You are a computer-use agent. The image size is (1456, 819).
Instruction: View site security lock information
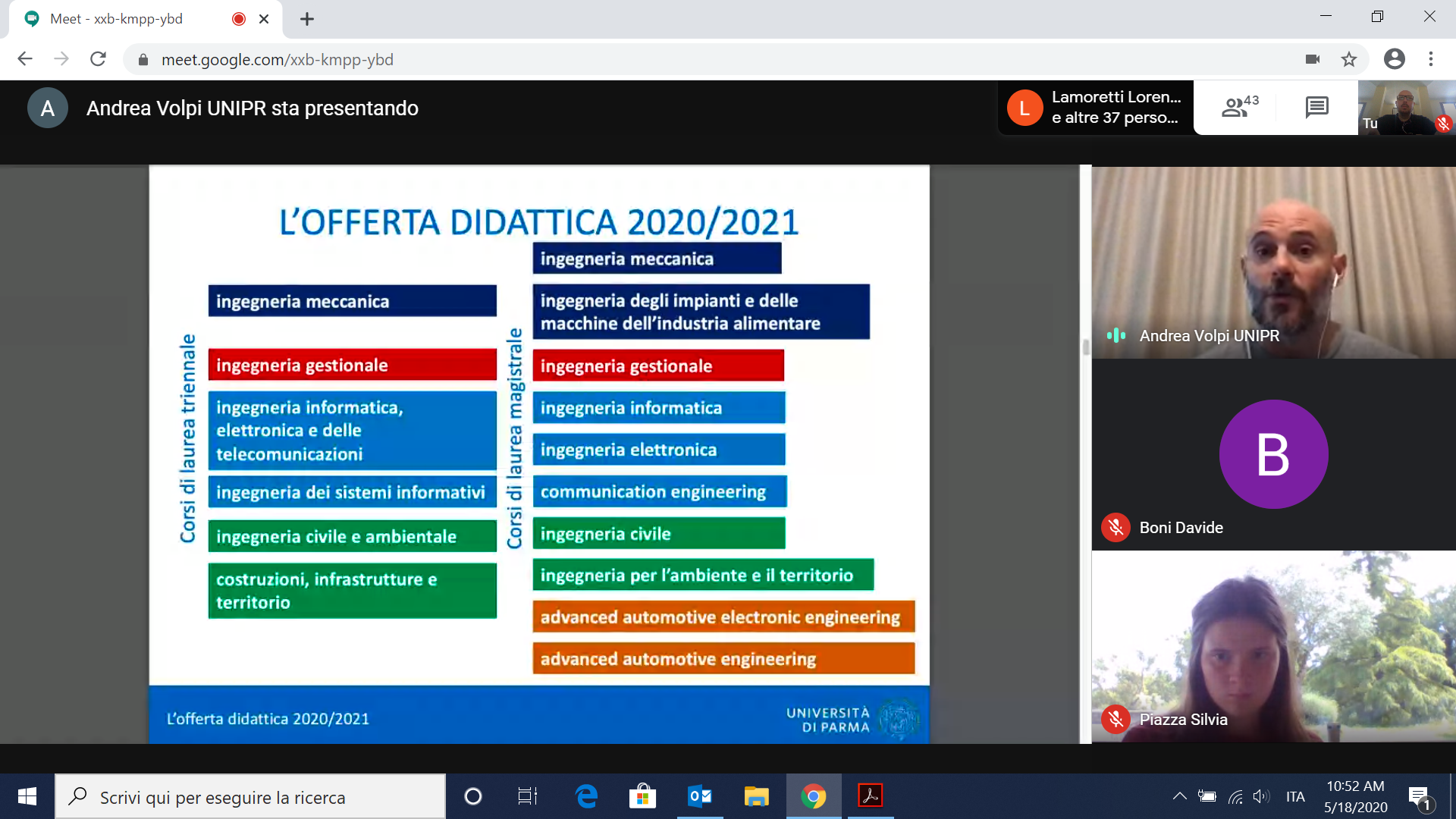click(x=143, y=59)
